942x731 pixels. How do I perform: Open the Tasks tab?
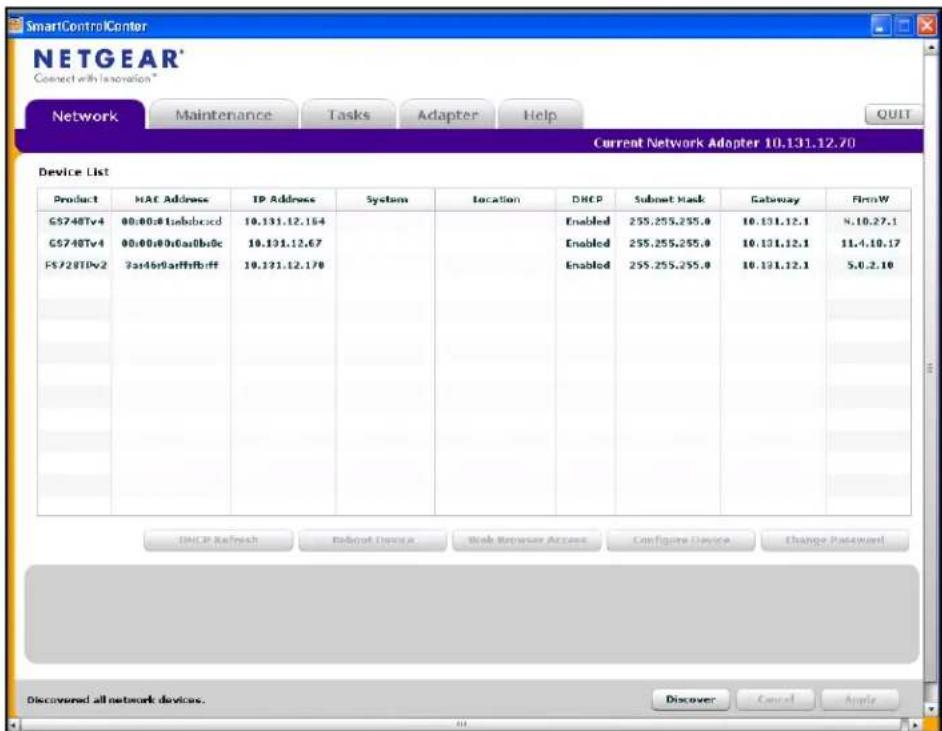[x=348, y=115]
